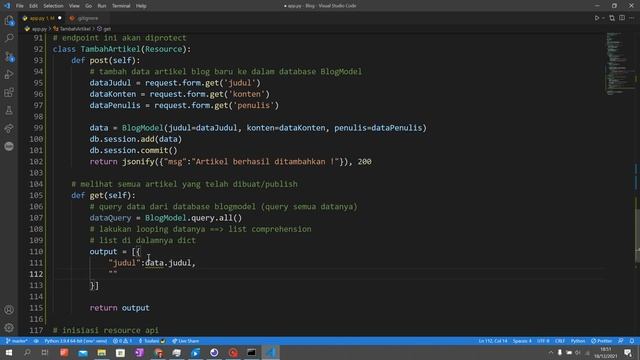Open the Source Control view

point(9,56)
